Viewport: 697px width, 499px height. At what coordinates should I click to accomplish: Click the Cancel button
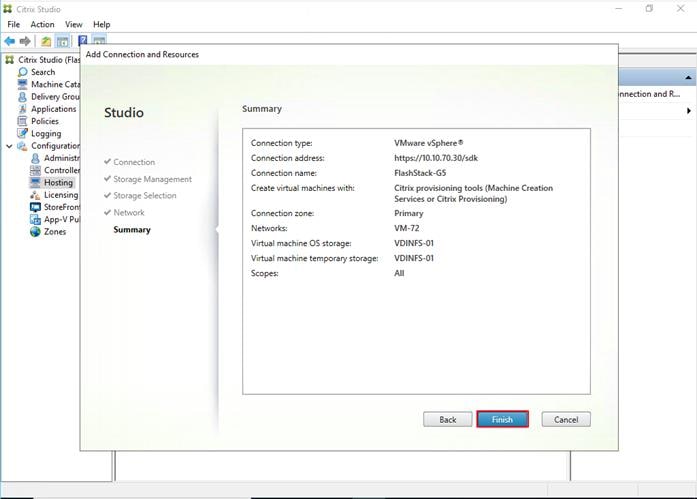566,419
